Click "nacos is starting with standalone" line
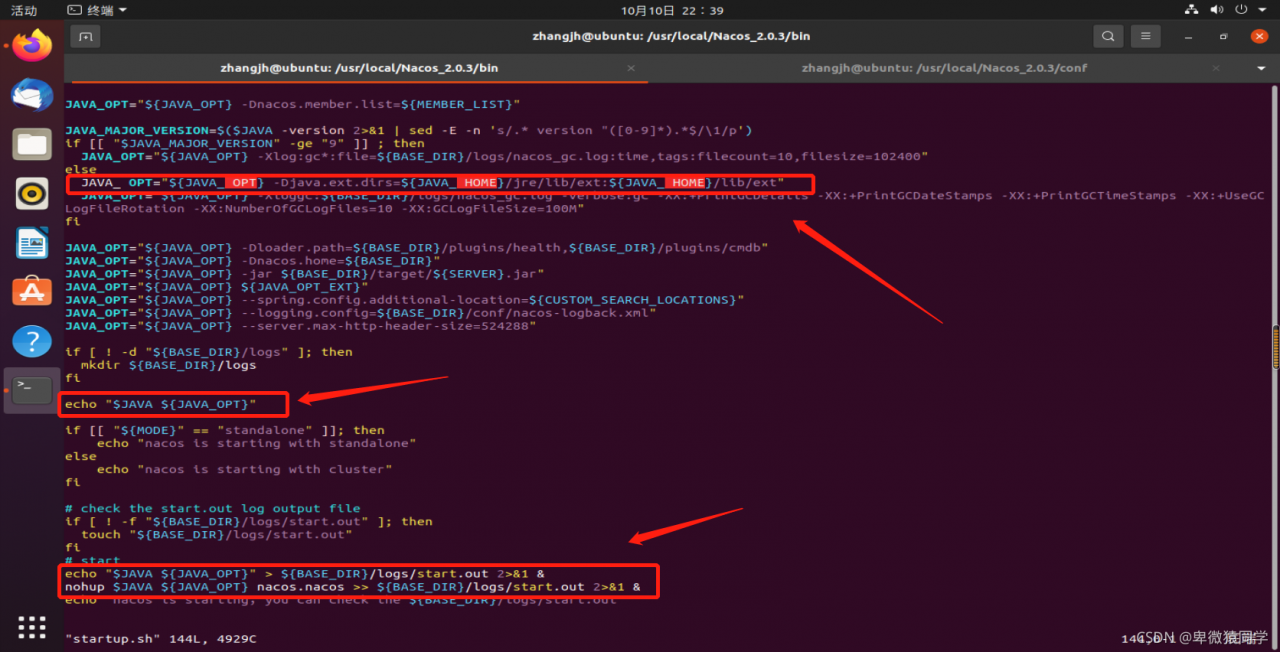 [256, 443]
